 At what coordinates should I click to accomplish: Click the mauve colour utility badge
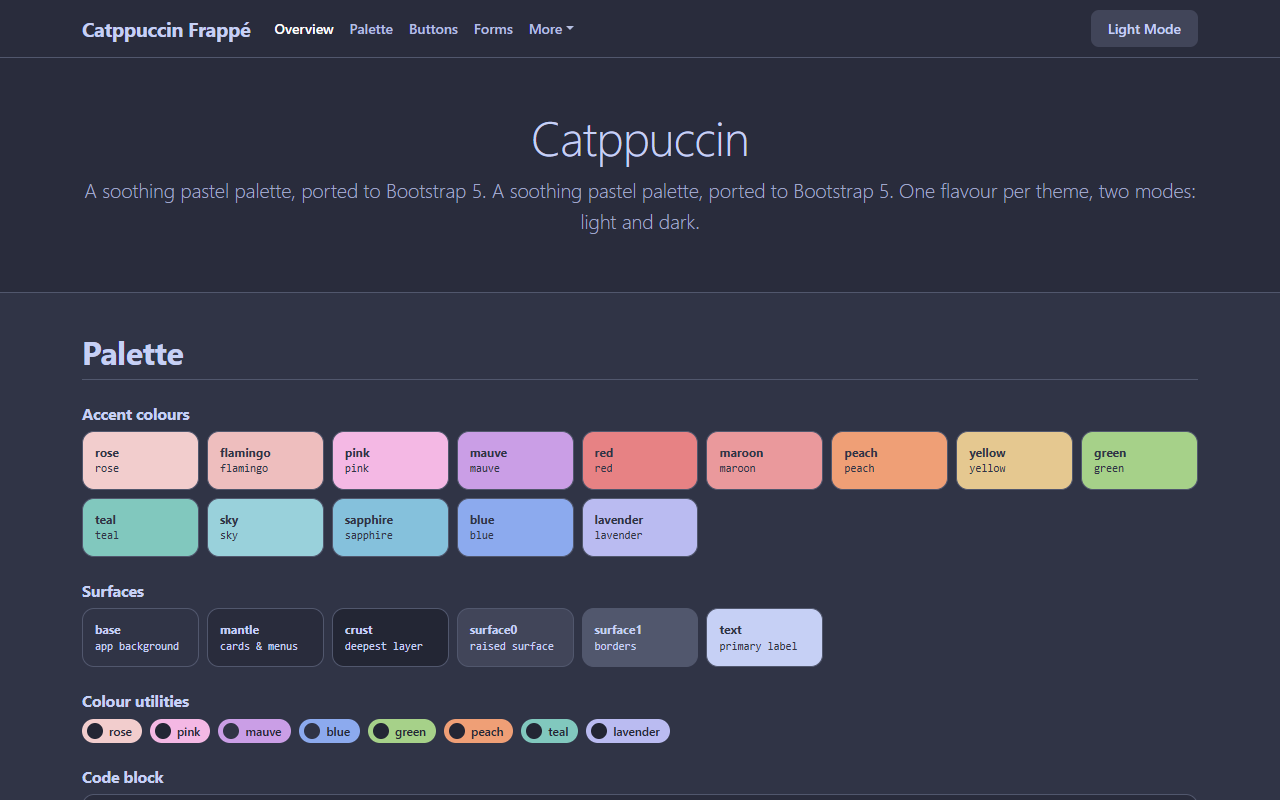point(254,732)
